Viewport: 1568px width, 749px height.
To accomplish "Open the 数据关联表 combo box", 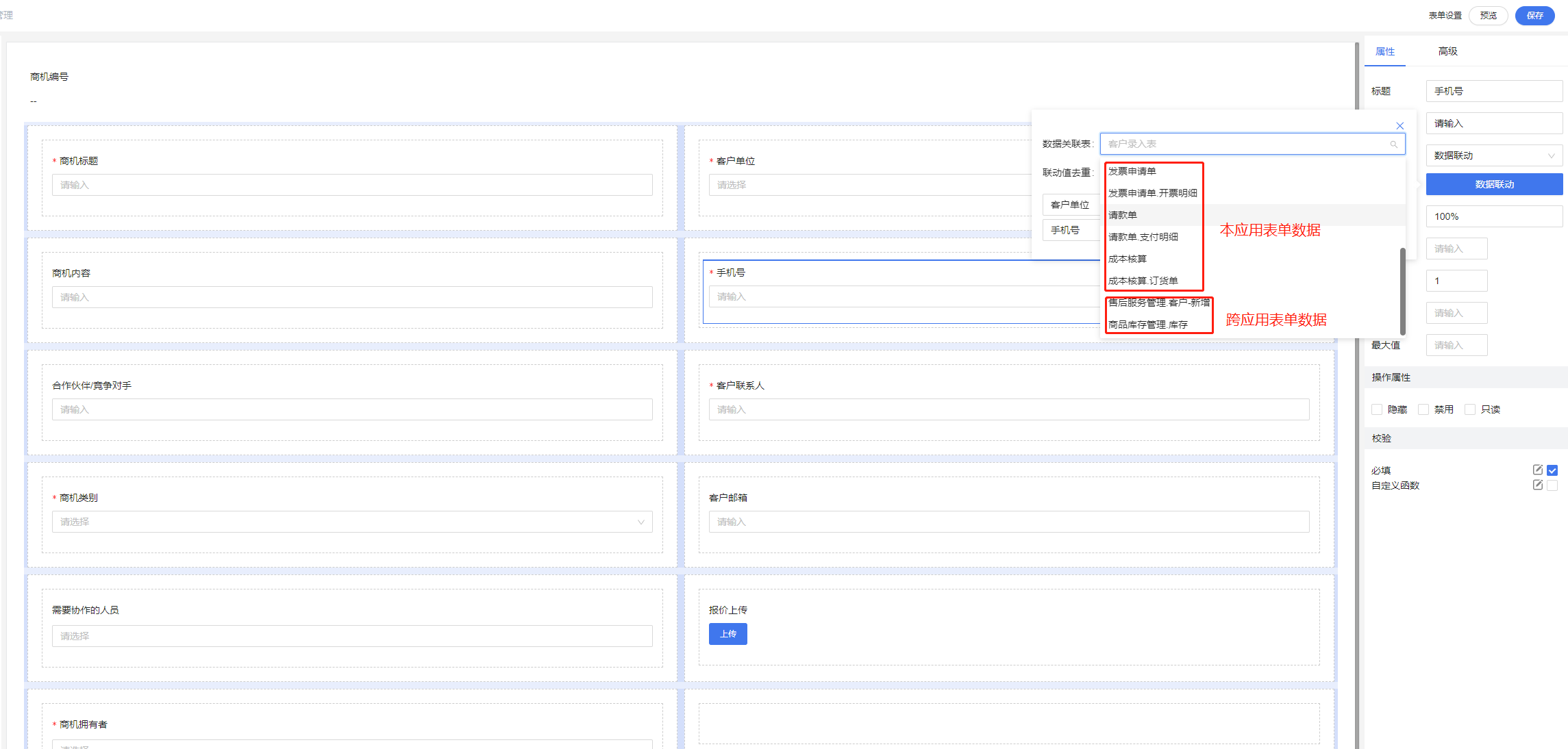I will click(1252, 144).
